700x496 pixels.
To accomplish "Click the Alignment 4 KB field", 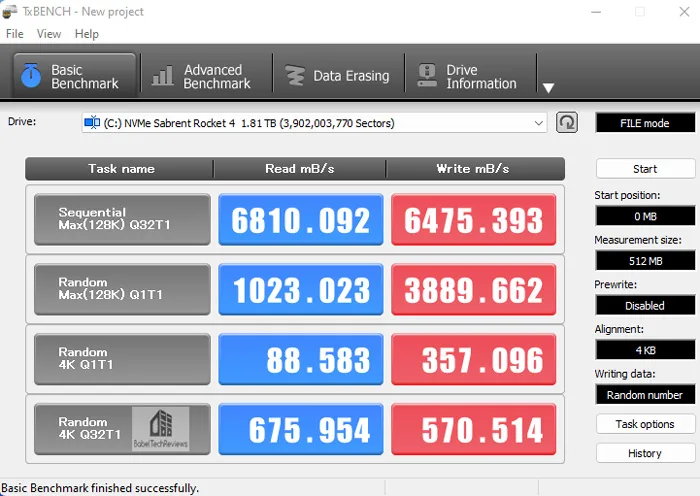I will point(645,350).
